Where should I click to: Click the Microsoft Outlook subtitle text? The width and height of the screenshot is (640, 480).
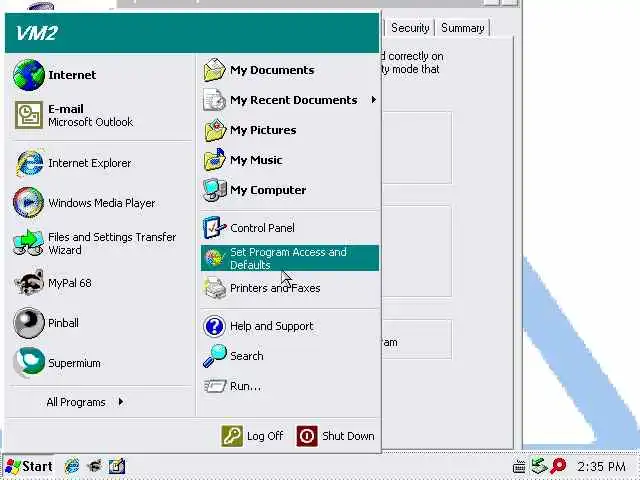(90, 122)
